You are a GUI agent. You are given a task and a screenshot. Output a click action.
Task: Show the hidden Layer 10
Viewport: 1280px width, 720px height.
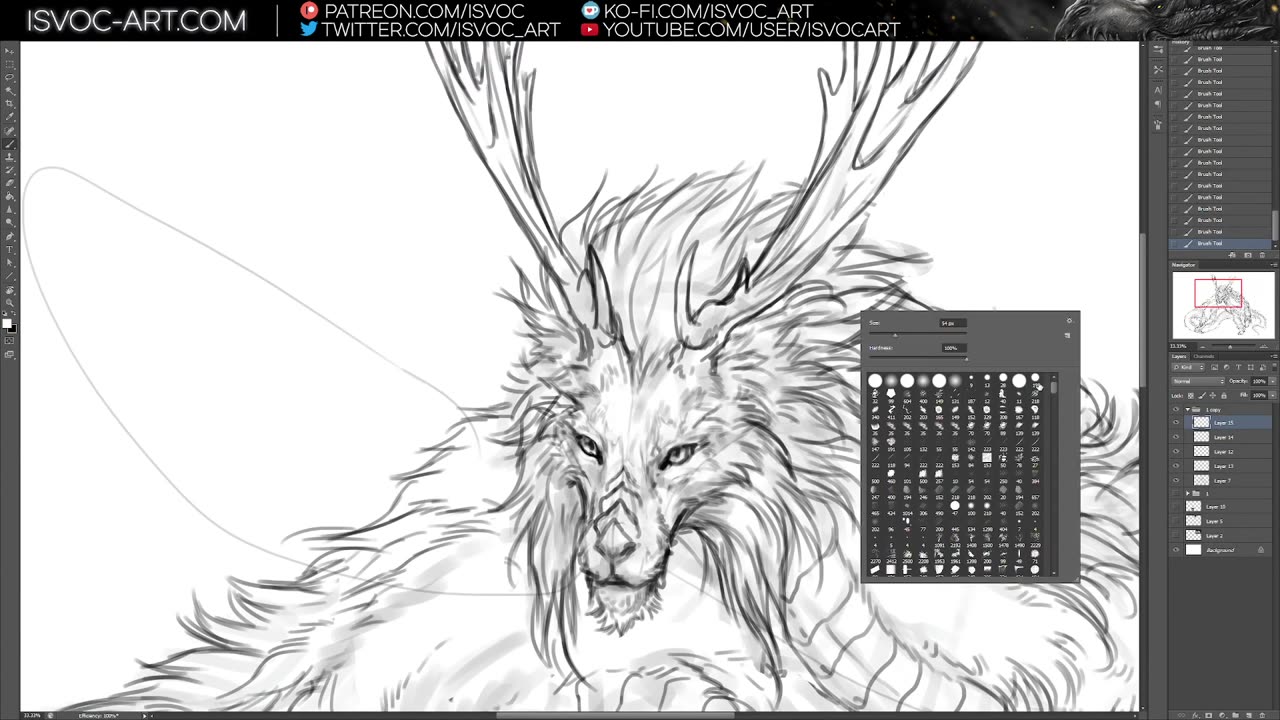click(x=1176, y=507)
